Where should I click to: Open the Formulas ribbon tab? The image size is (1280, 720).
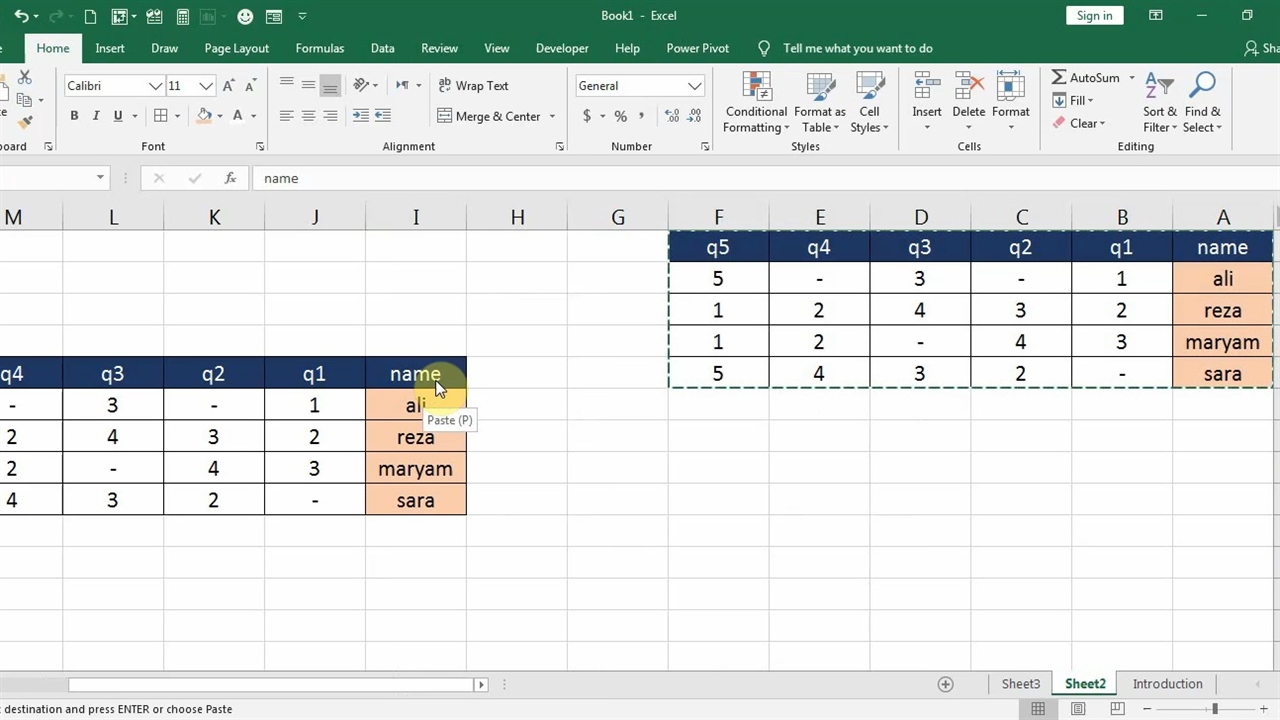click(319, 48)
